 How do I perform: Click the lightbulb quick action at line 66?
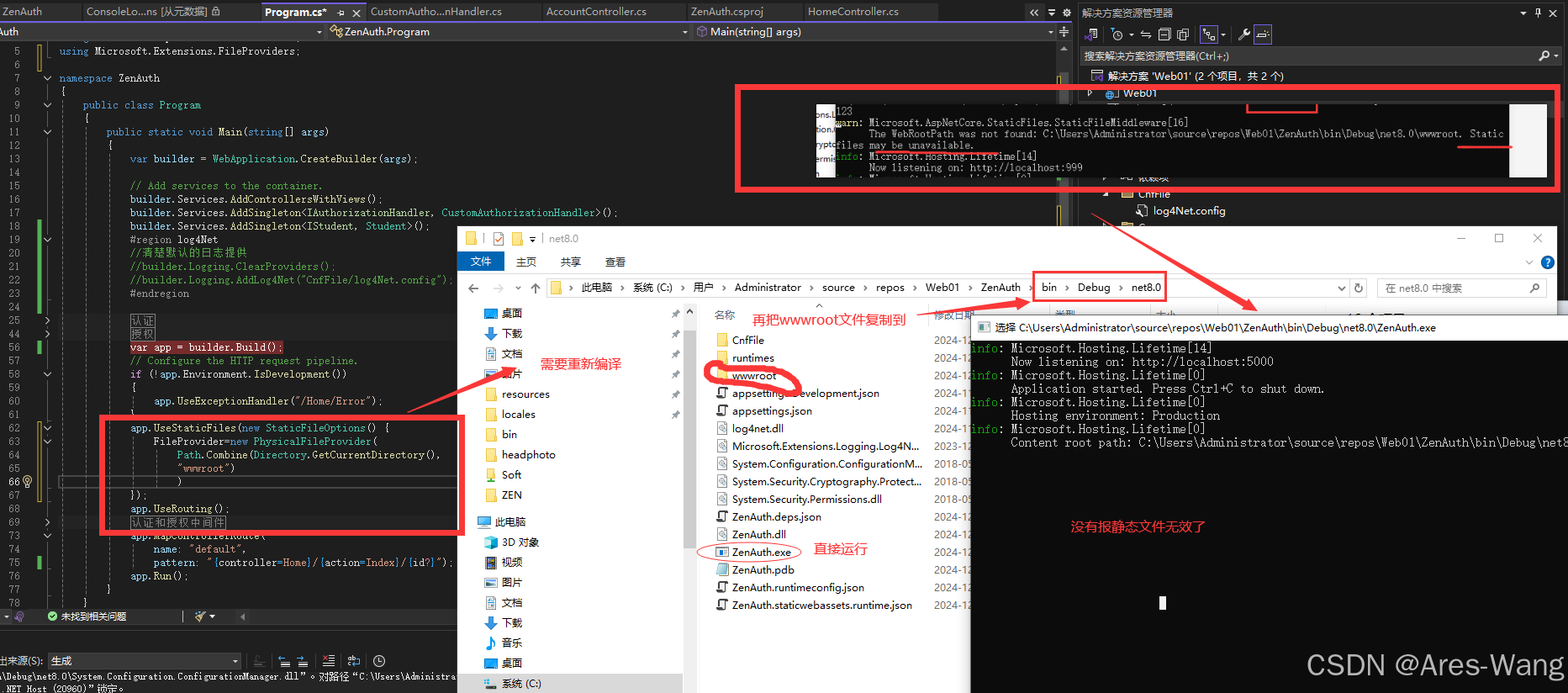point(27,482)
